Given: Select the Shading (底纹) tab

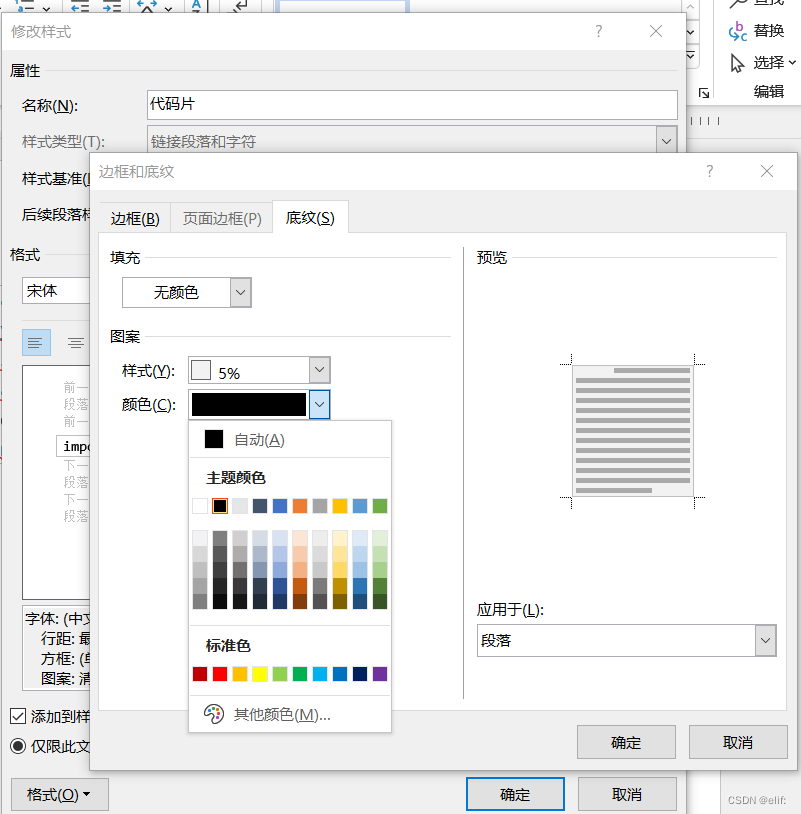Looking at the screenshot, I should tap(310, 218).
